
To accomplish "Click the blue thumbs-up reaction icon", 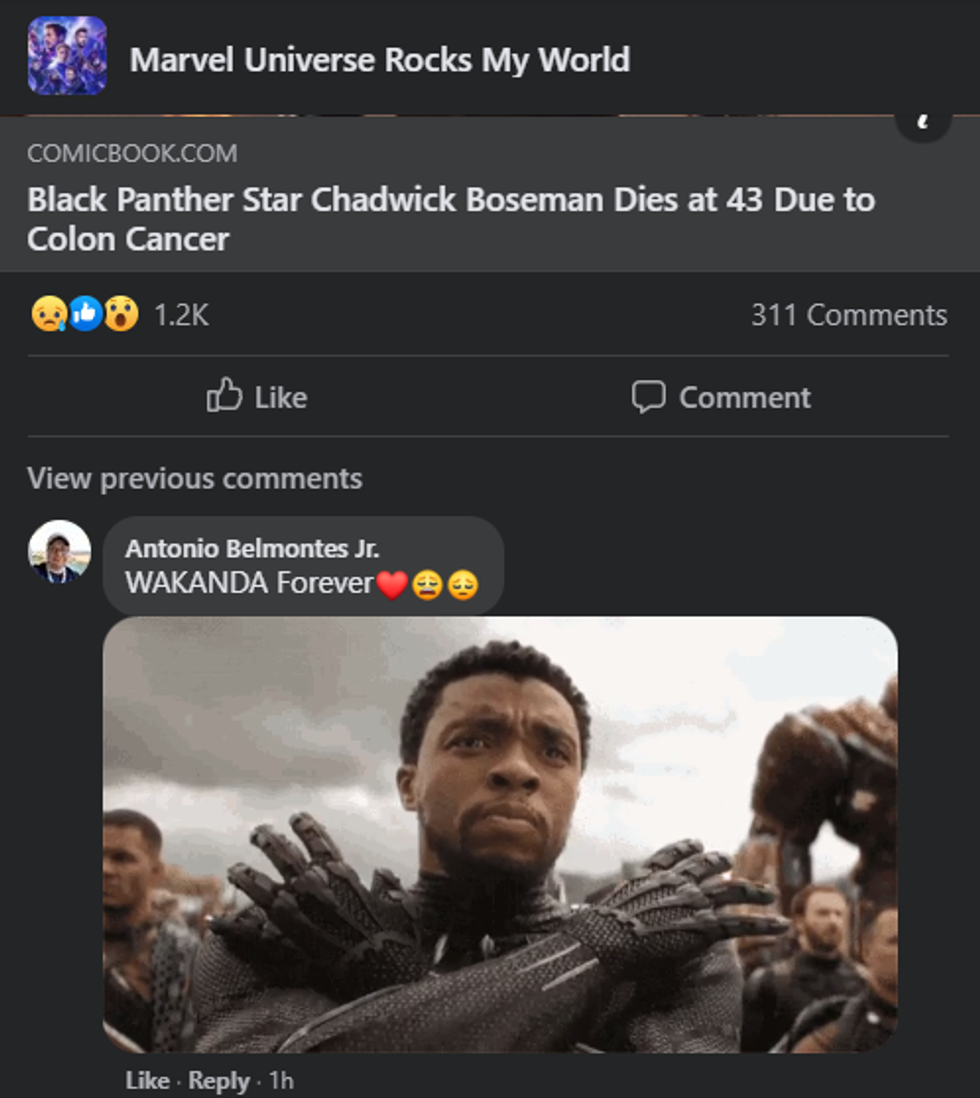I will click(x=85, y=315).
